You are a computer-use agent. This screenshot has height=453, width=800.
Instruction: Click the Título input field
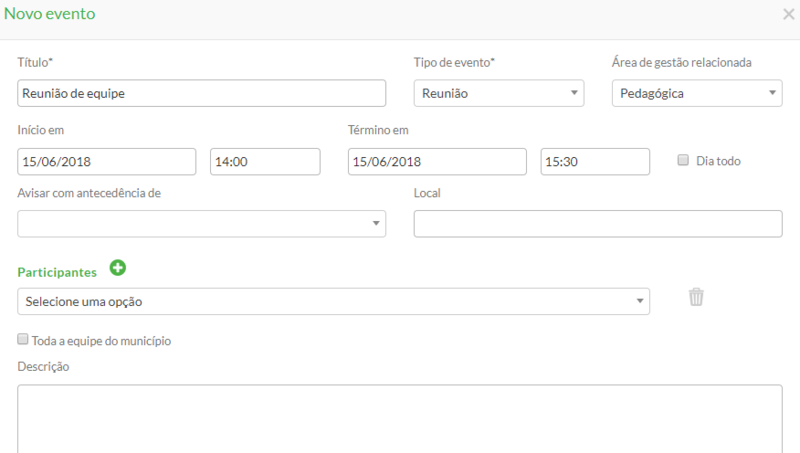(201, 93)
